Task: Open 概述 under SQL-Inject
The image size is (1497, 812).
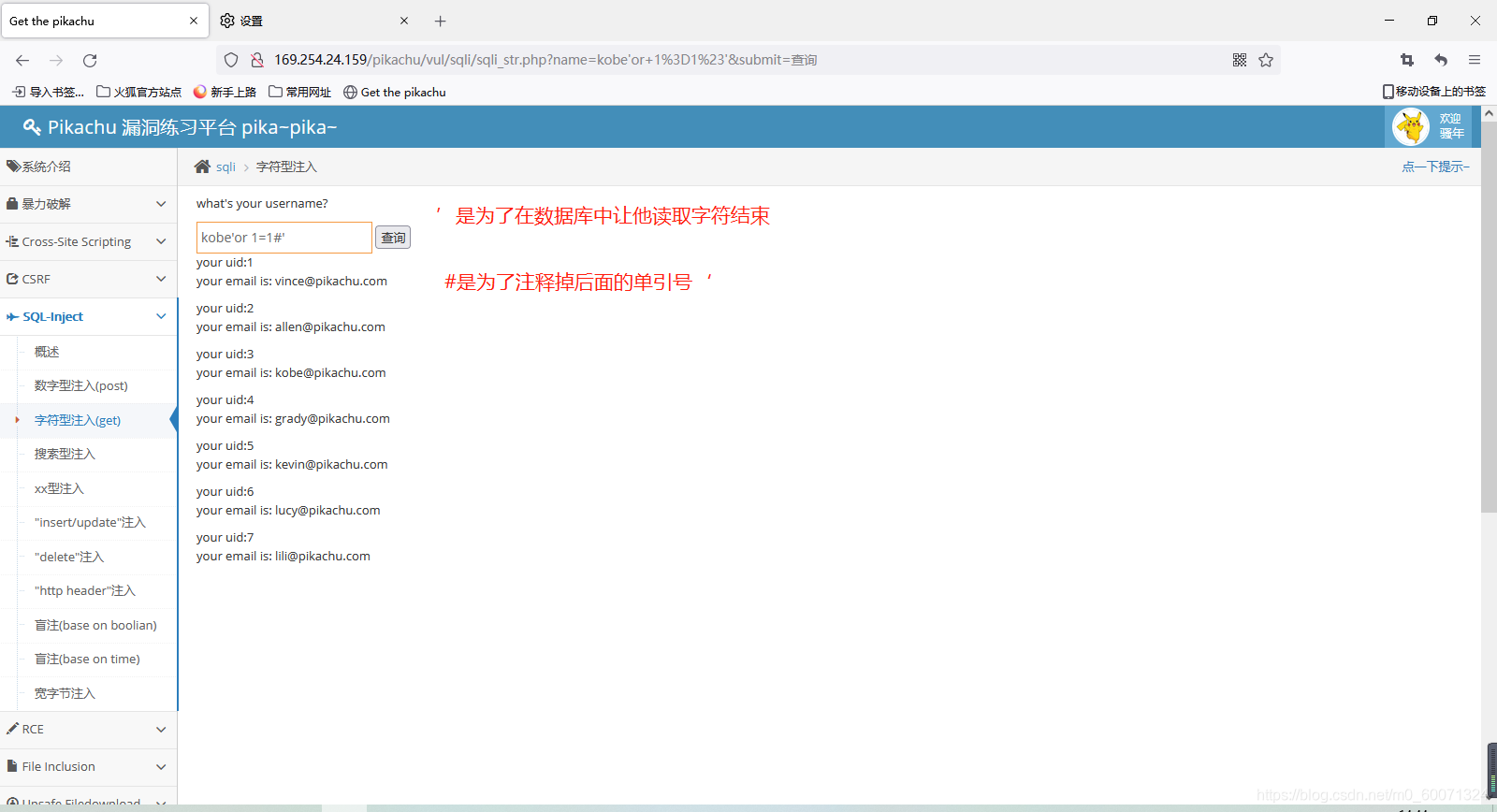Action: (x=47, y=352)
